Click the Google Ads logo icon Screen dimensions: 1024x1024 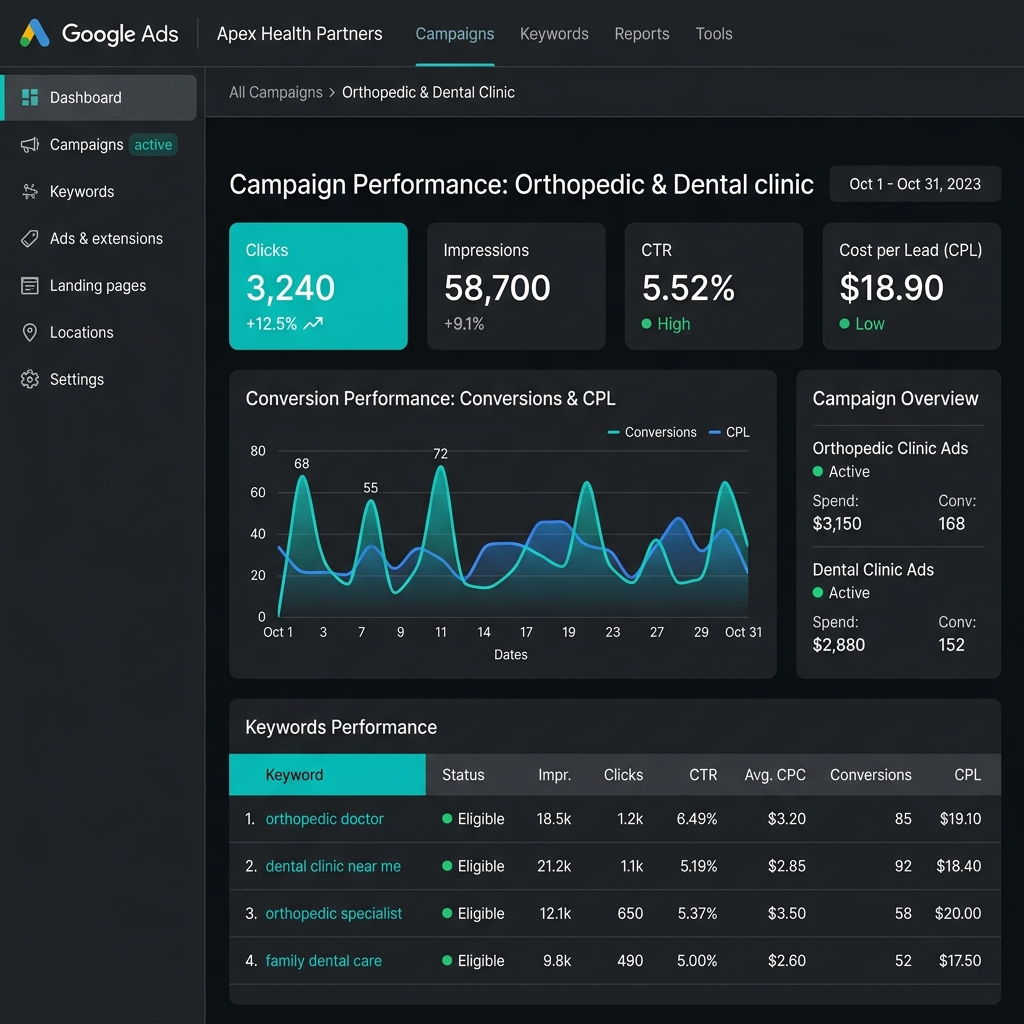(35, 33)
